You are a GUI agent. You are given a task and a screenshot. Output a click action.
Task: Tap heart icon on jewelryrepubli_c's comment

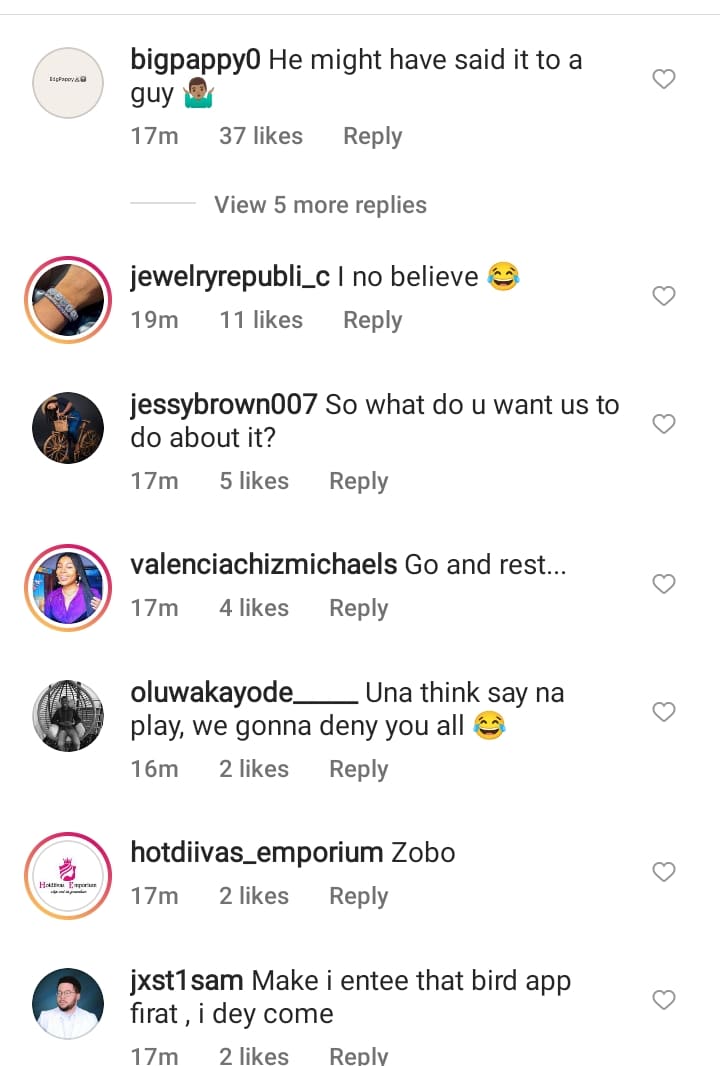[x=664, y=296]
